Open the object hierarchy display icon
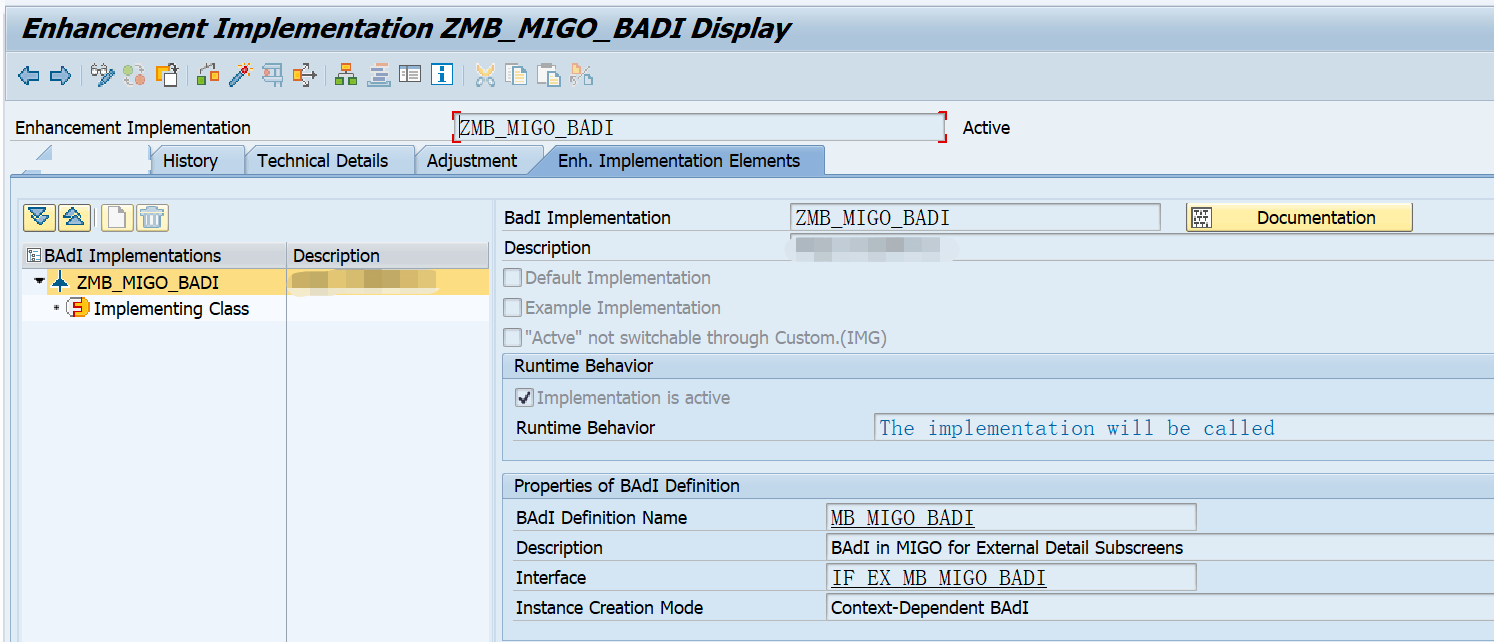1494x642 pixels. coord(345,75)
